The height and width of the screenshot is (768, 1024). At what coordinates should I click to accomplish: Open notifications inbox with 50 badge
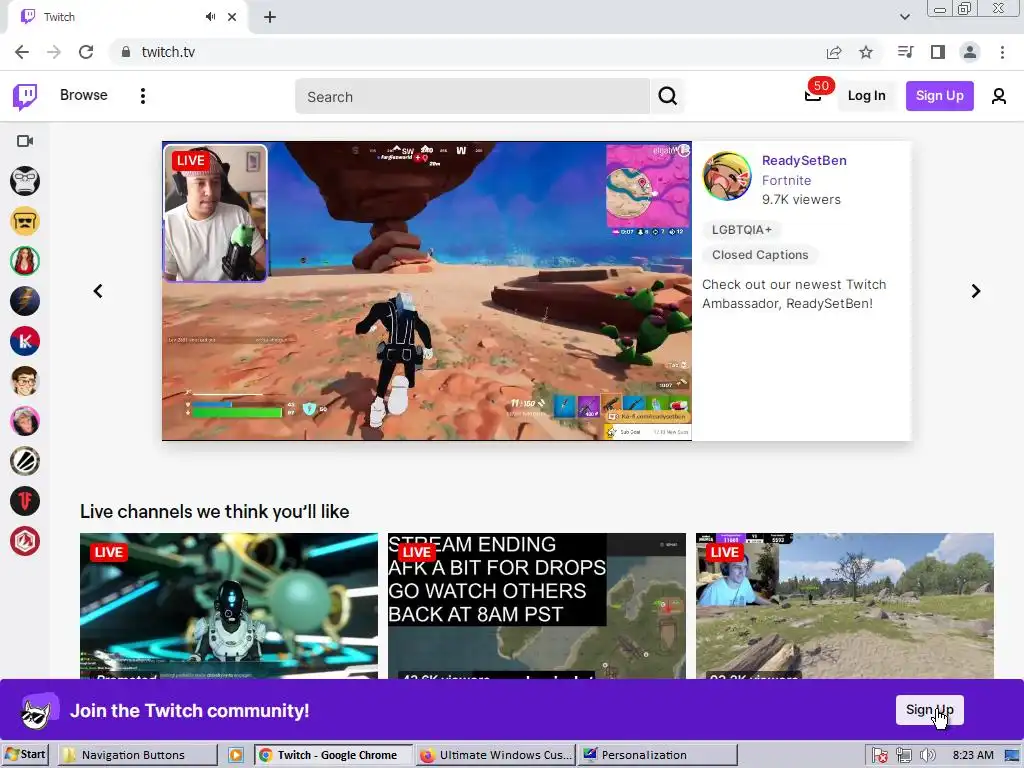pyautogui.click(x=813, y=96)
